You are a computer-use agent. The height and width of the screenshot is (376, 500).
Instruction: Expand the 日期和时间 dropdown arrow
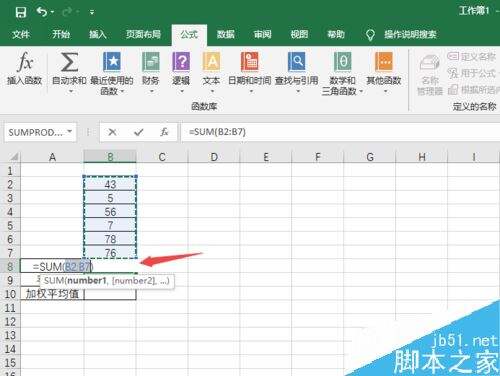point(251,91)
